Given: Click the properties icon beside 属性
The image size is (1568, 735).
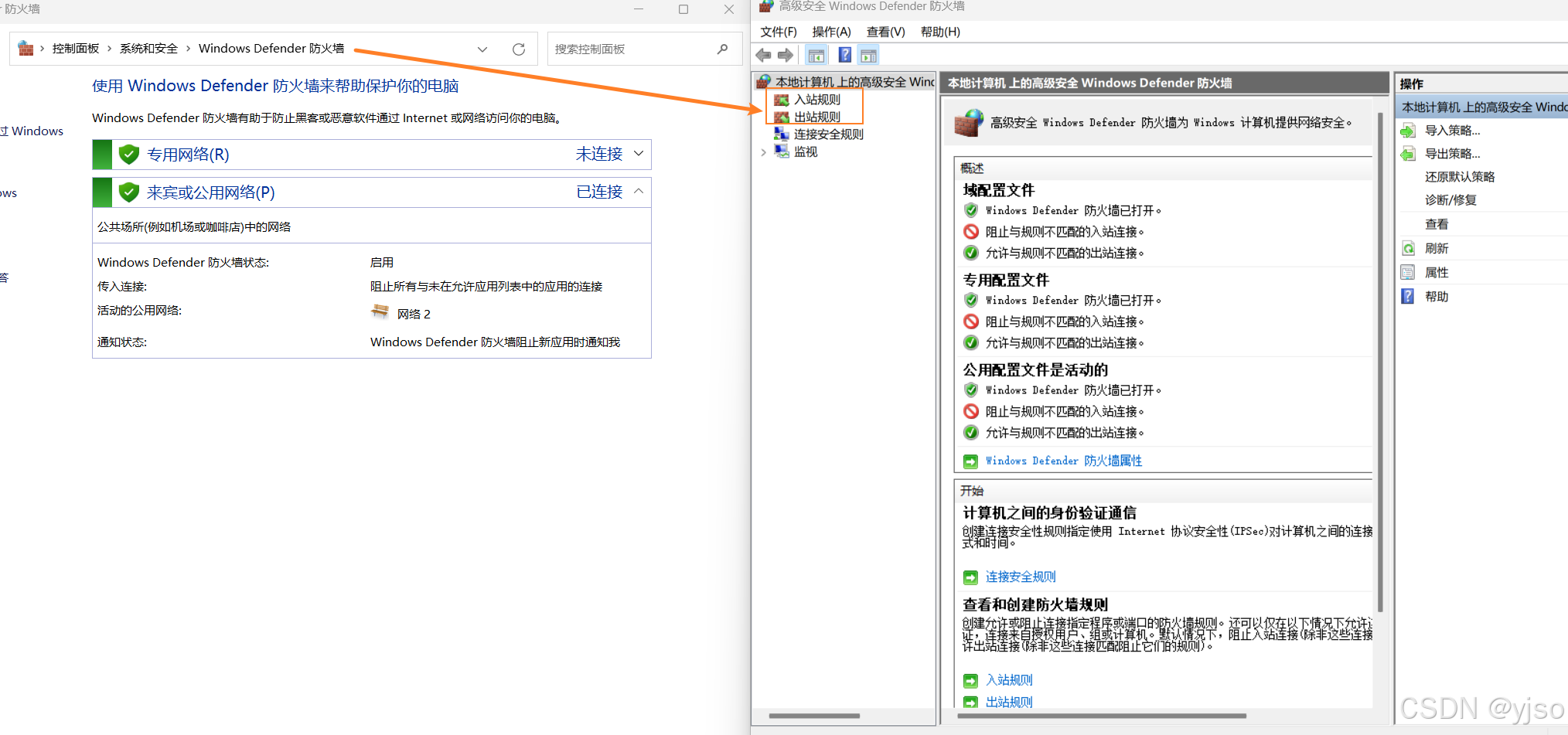Looking at the screenshot, I should (x=1408, y=272).
